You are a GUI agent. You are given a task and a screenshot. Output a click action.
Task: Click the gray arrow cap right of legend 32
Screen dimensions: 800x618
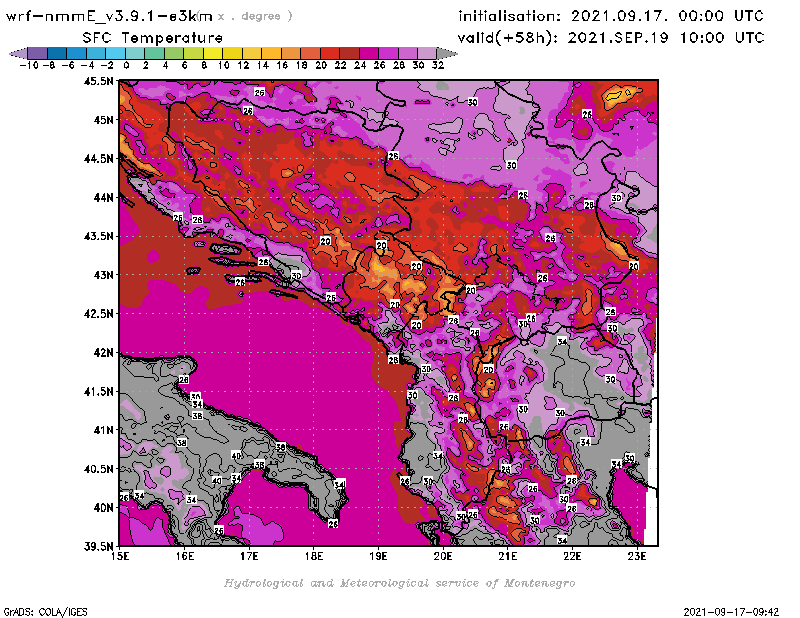pyautogui.click(x=447, y=54)
